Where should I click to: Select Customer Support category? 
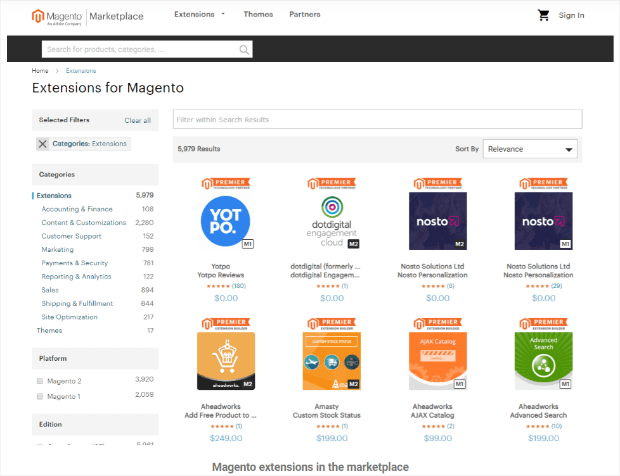(72, 236)
